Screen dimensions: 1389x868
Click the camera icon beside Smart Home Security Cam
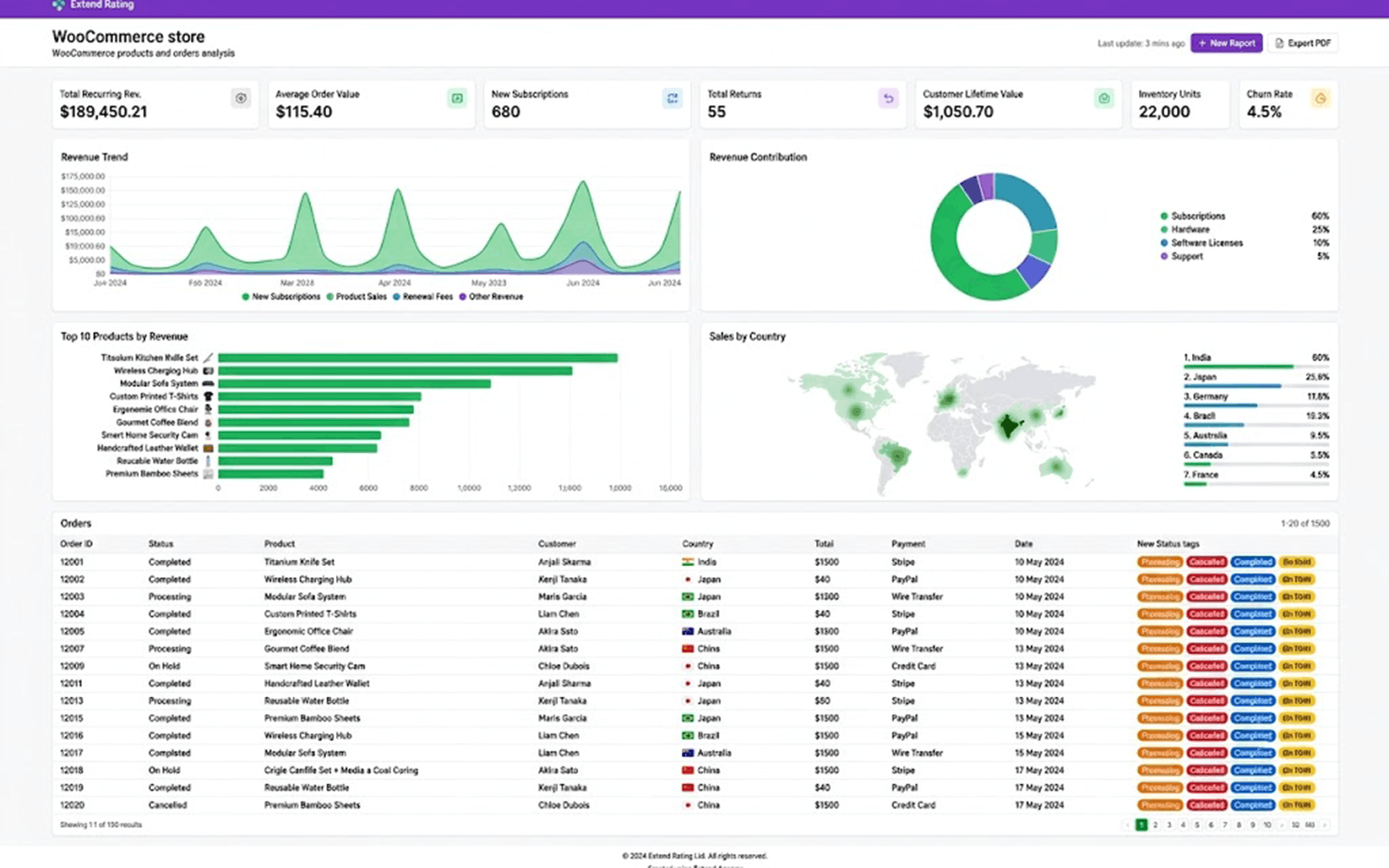pyautogui.click(x=208, y=435)
